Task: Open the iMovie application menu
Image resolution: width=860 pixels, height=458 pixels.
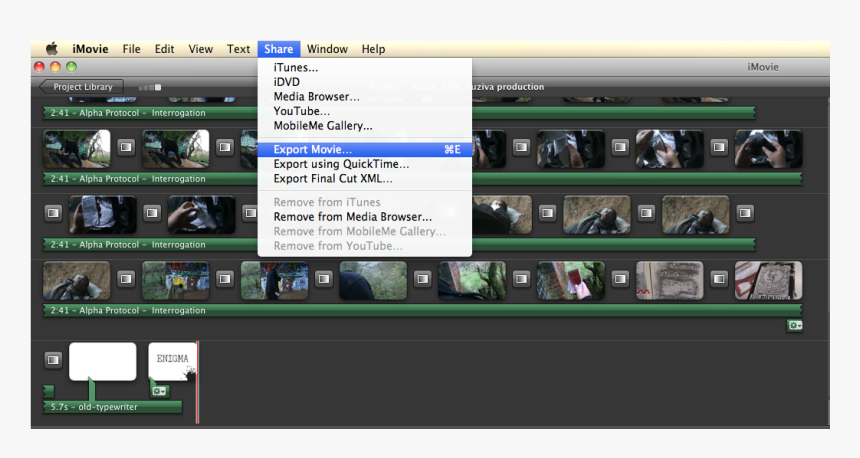Action: 90,49
